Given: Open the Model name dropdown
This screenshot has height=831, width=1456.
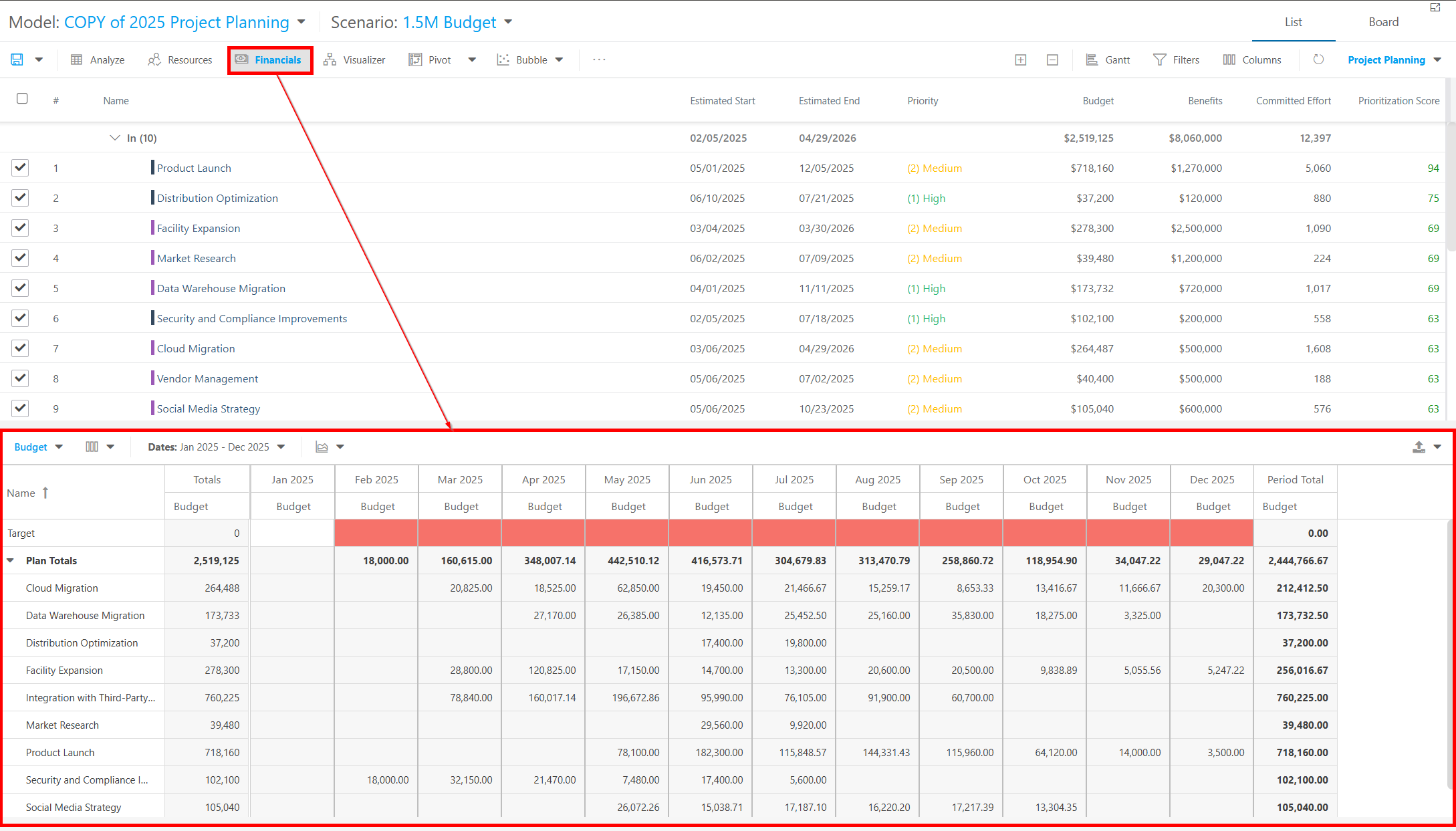Looking at the screenshot, I should click(185, 22).
